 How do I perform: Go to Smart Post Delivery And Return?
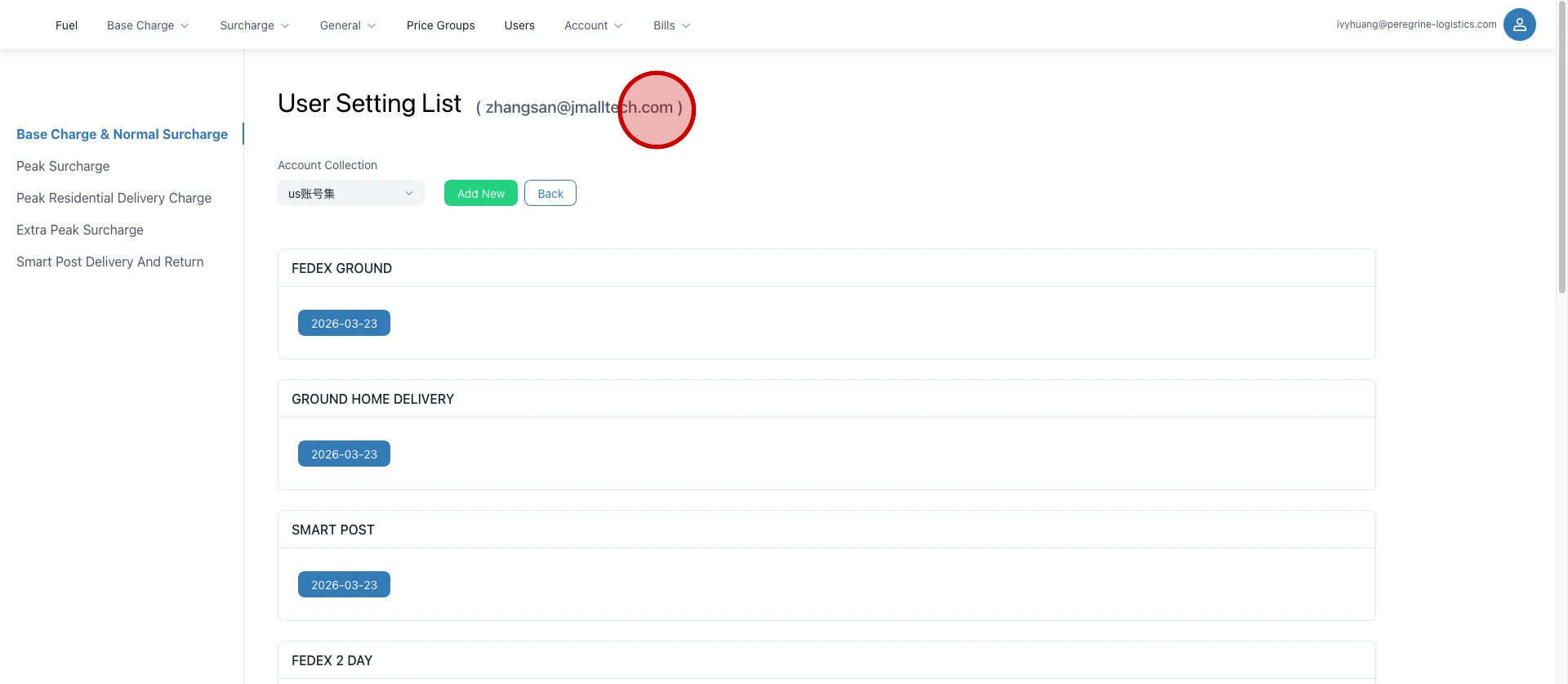coord(110,262)
